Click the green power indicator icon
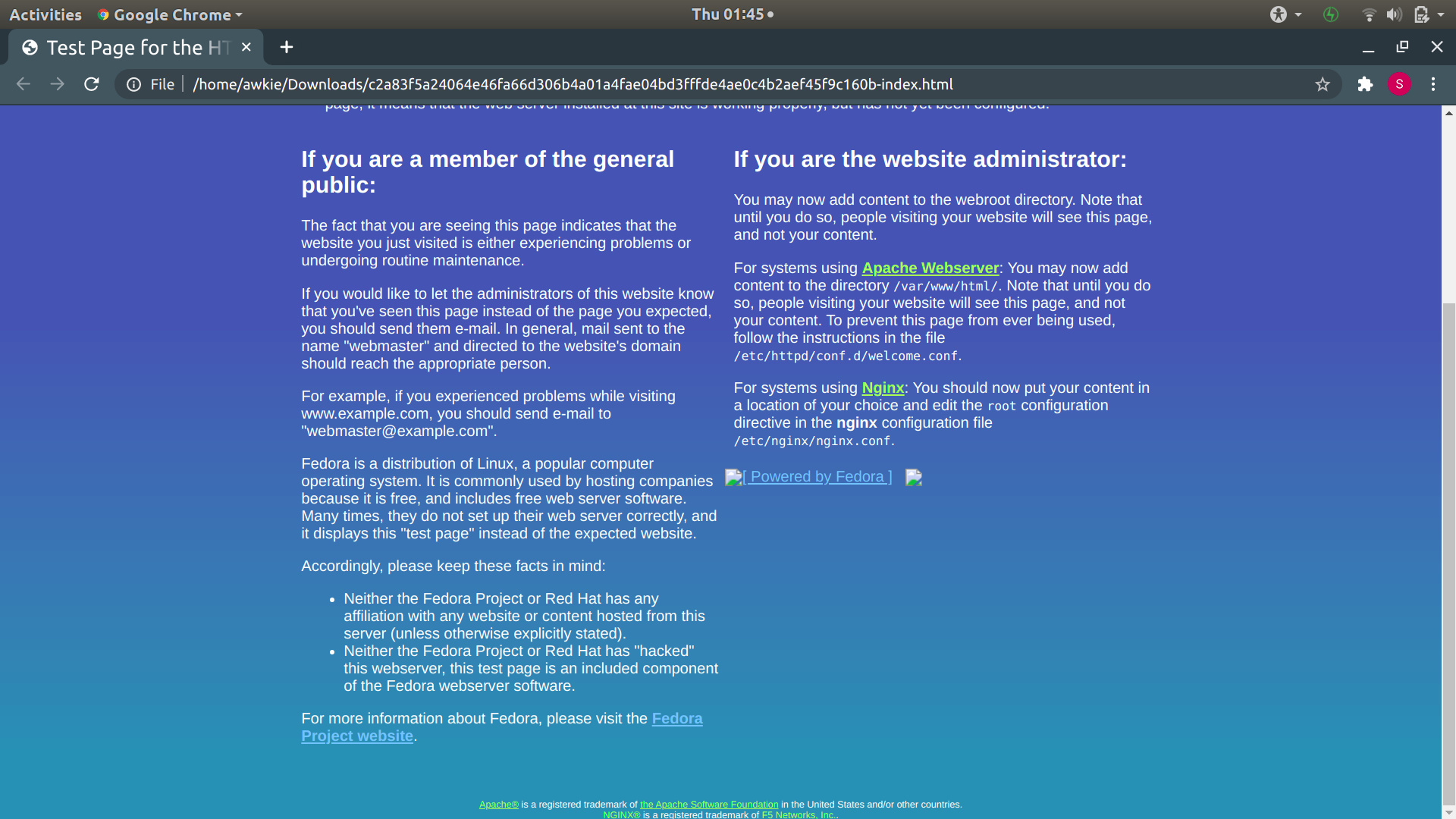Viewport: 1456px width, 819px height. pyautogui.click(x=1331, y=14)
